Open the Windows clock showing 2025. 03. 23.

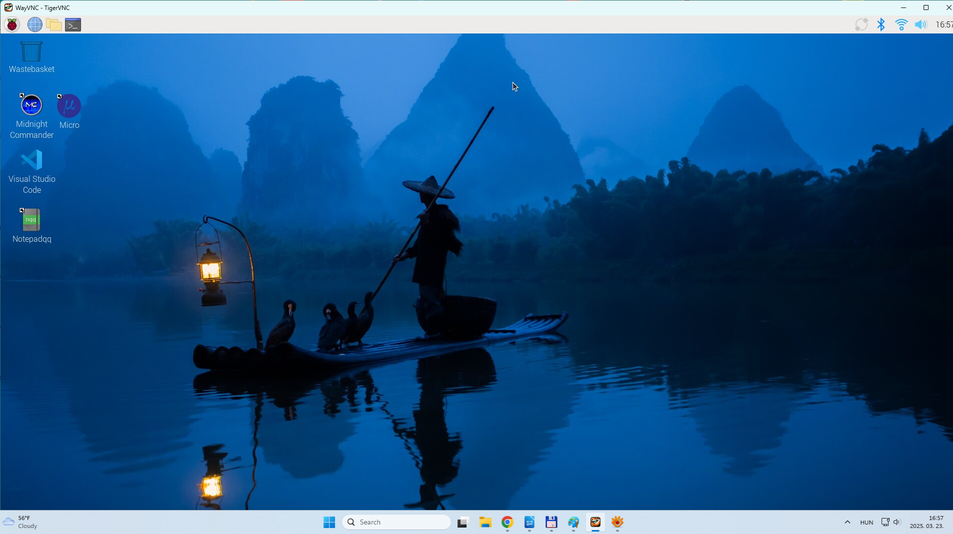pos(927,522)
